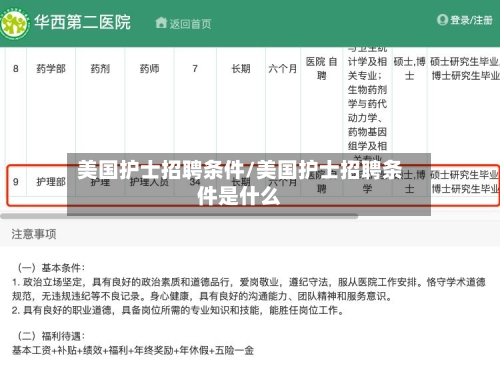This screenshot has height=370, width=500.
Task: Click the 六个月 cell in row 8
Action: pos(283,69)
